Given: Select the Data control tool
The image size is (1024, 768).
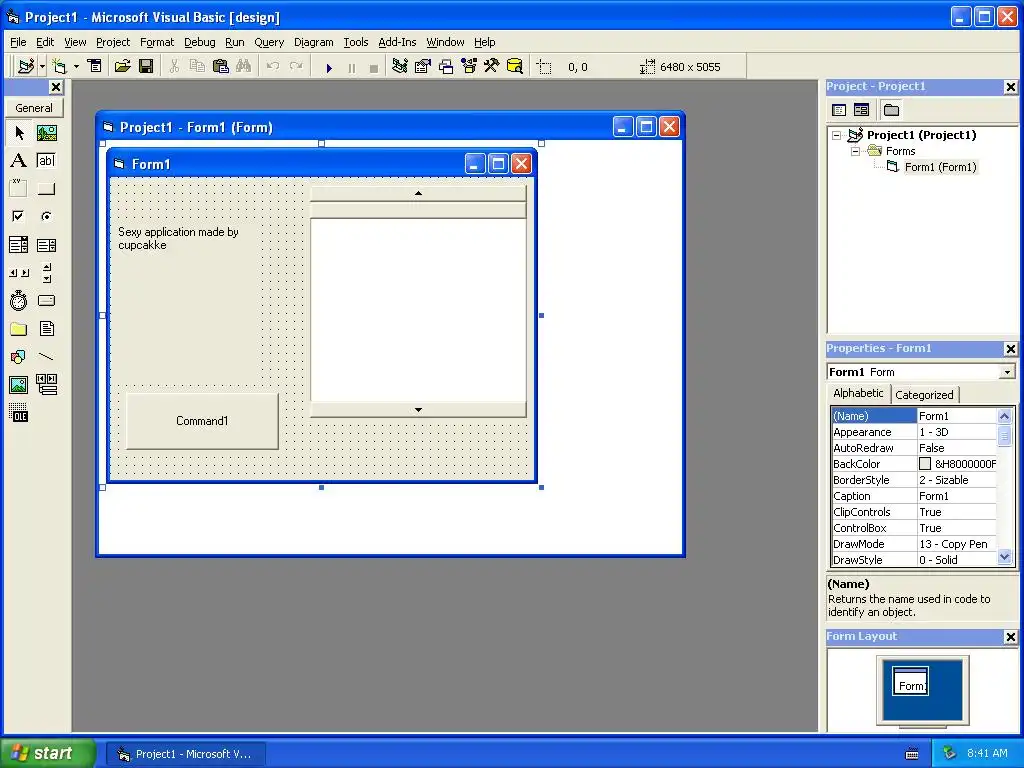Looking at the screenshot, I should [x=46, y=385].
